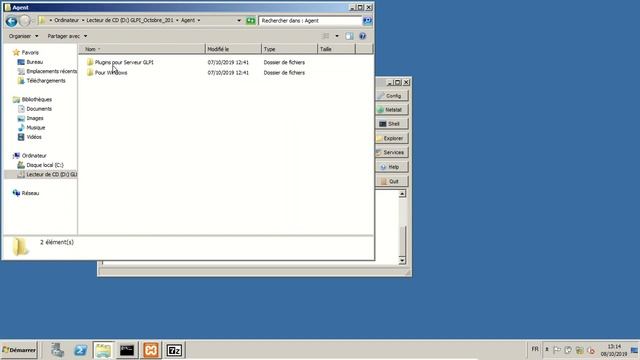Switch to XAMPP via the orange taskbar icon
This screenshot has width=640, height=360.
coord(151,350)
